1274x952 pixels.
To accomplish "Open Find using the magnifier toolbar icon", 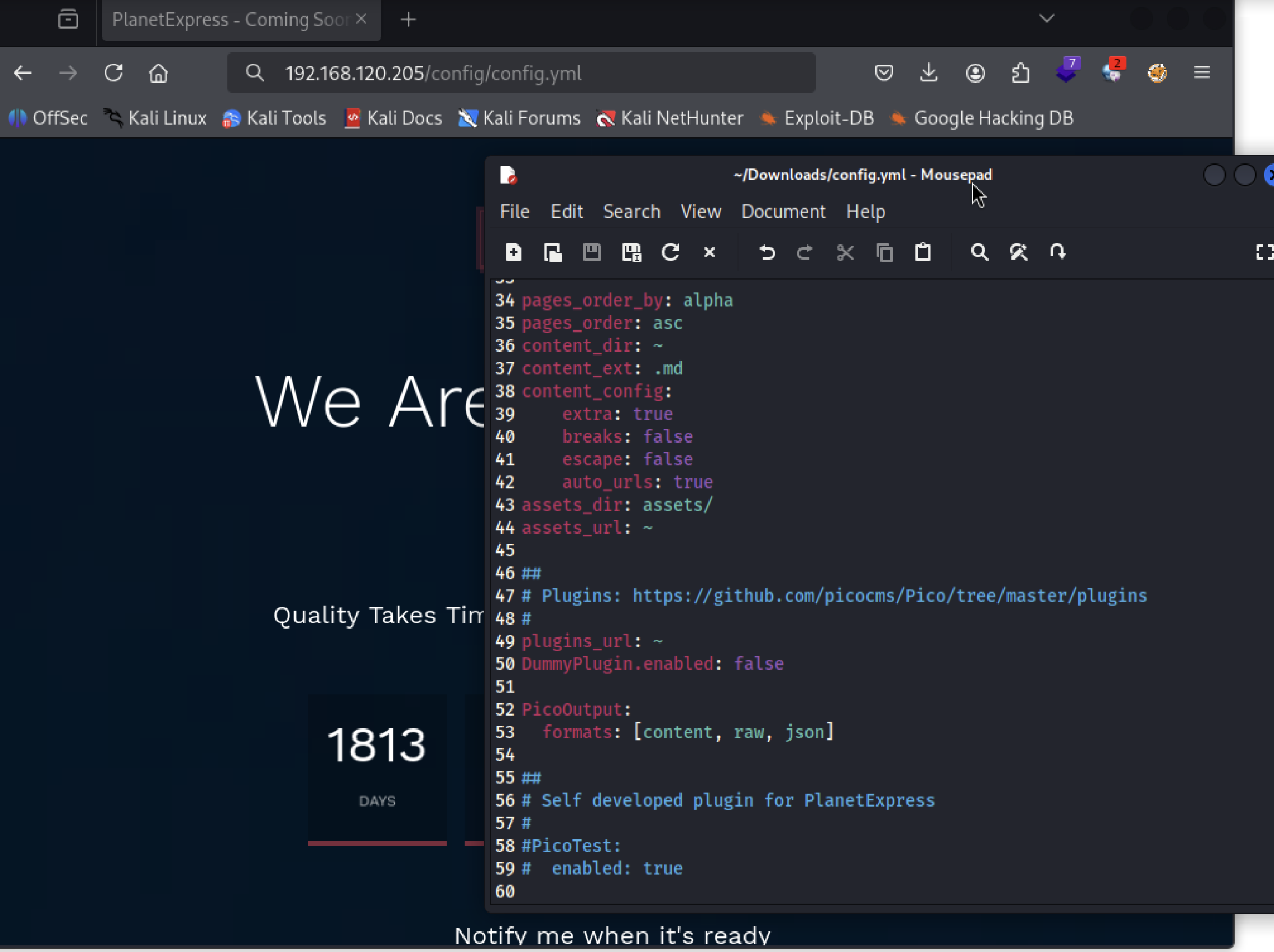I will coord(979,252).
